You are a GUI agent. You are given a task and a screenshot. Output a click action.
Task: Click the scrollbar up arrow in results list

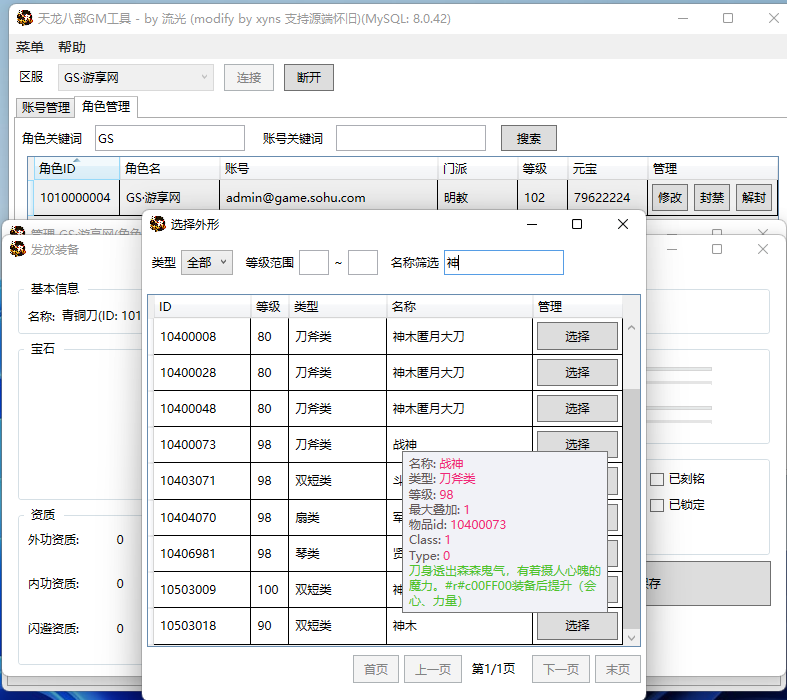(631, 327)
